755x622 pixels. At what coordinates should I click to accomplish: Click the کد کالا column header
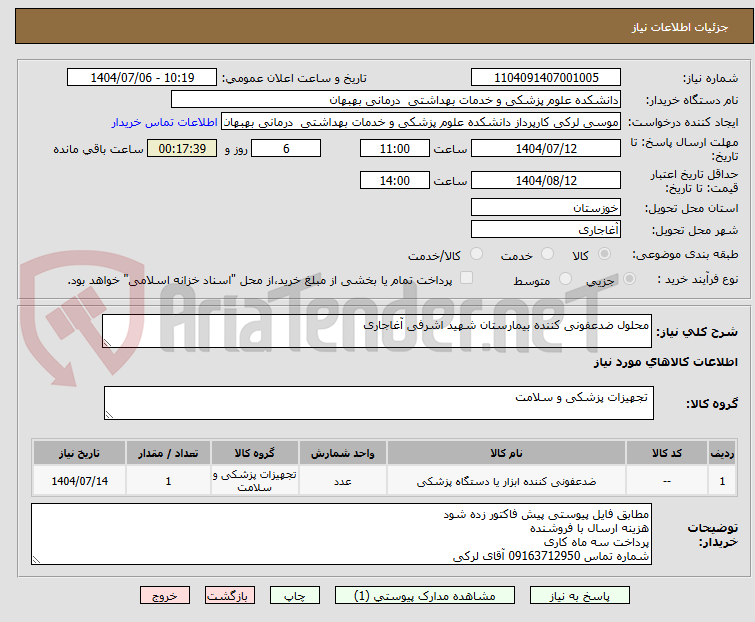pos(667,453)
